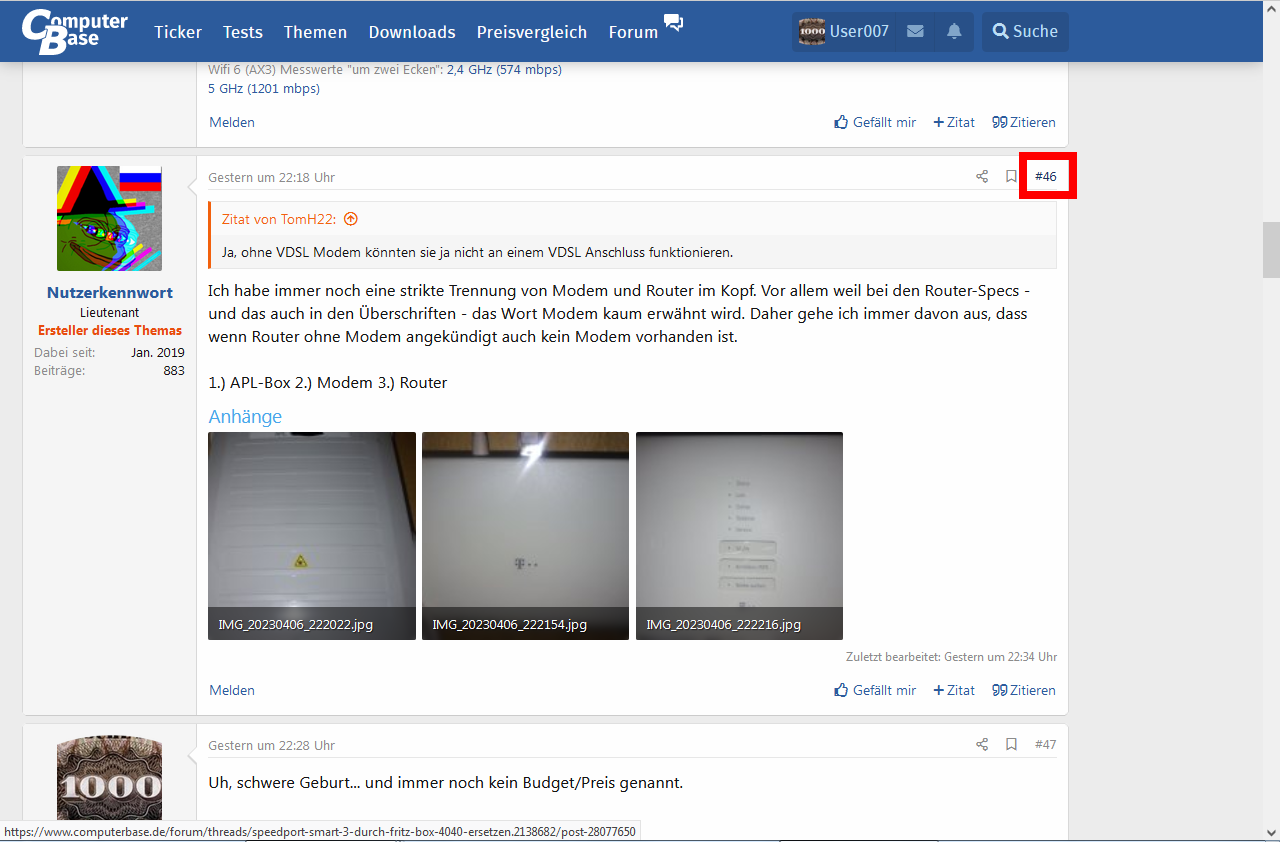Check notifications via the bell icon
Image resolution: width=1280 pixels, height=842 pixels.
pyautogui.click(x=952, y=31)
